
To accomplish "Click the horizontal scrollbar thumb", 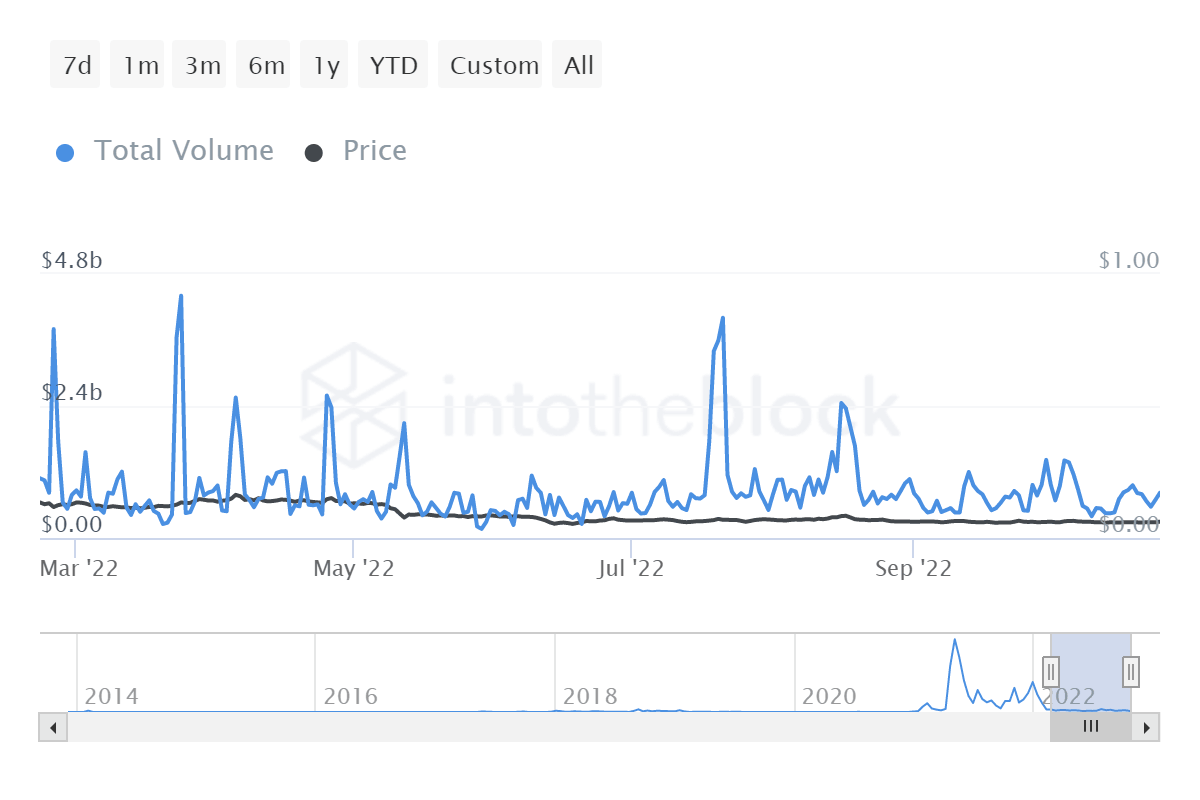I will [x=1090, y=727].
